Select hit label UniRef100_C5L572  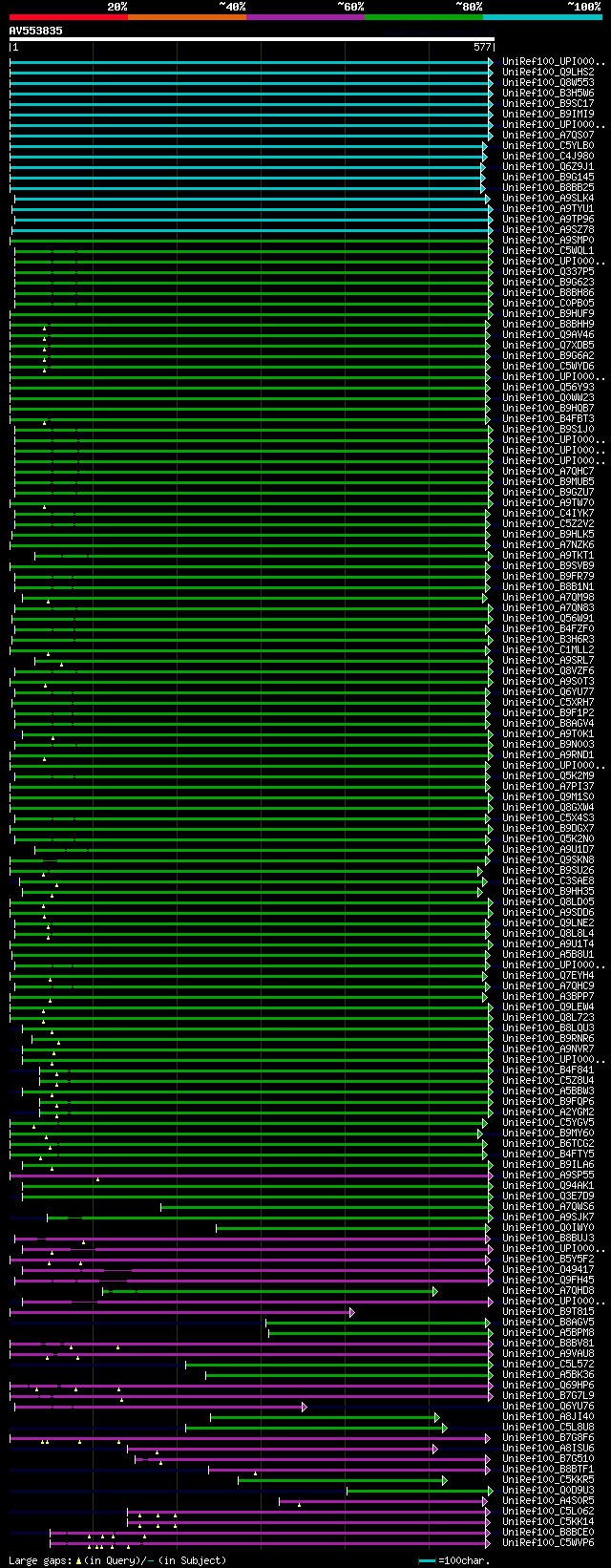tap(548, 1364)
